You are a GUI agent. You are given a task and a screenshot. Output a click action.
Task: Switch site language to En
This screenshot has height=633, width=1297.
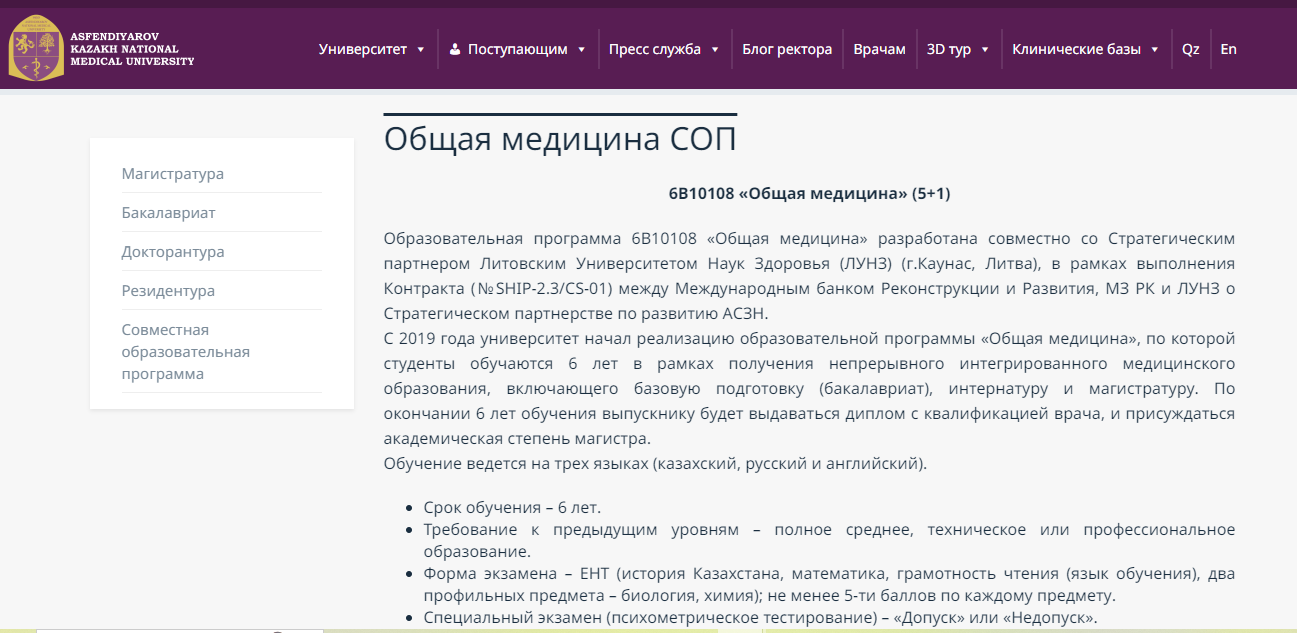(x=1228, y=47)
